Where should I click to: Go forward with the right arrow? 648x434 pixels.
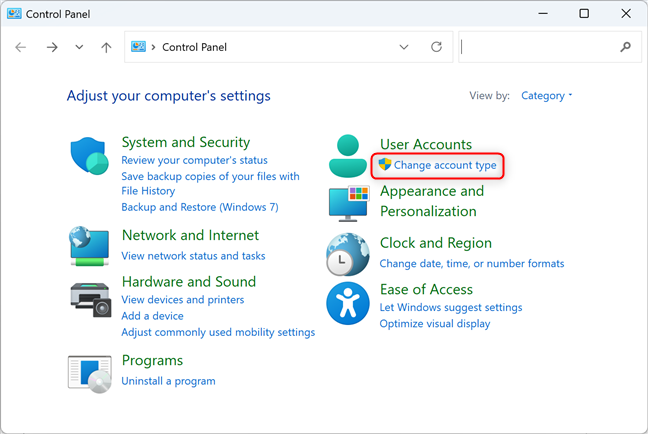52,47
